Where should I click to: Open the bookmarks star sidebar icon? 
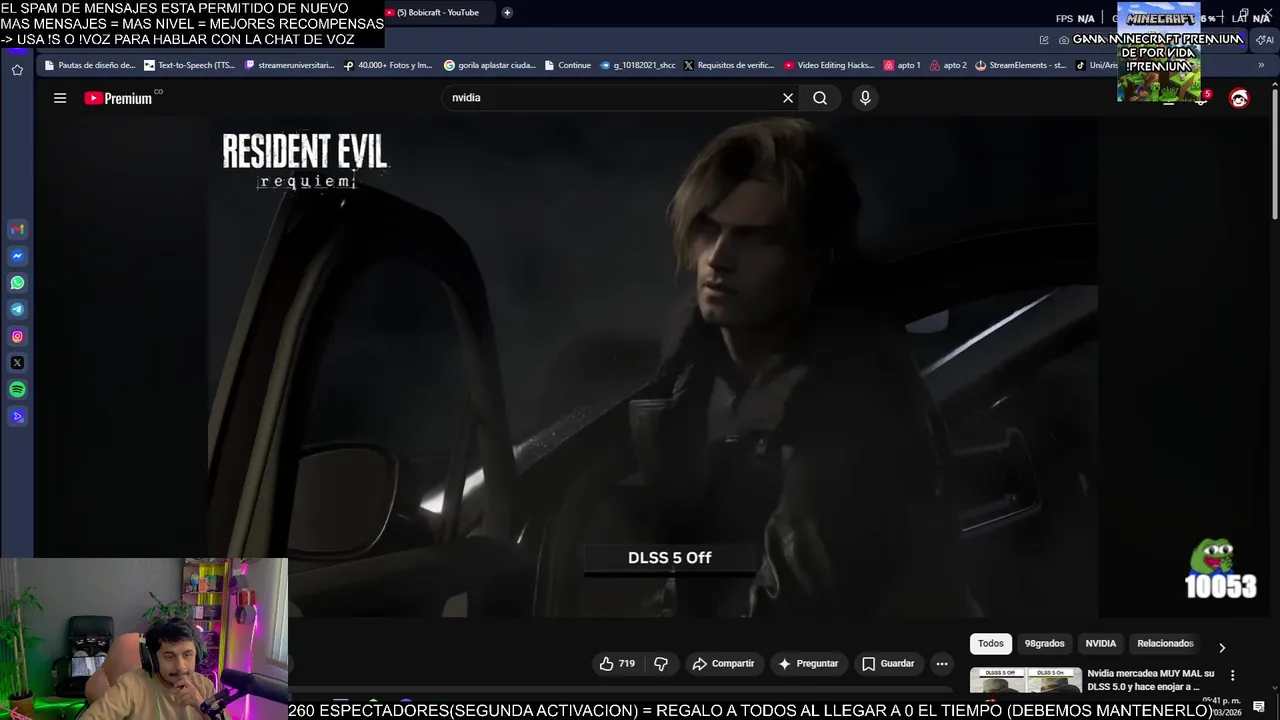(17, 70)
